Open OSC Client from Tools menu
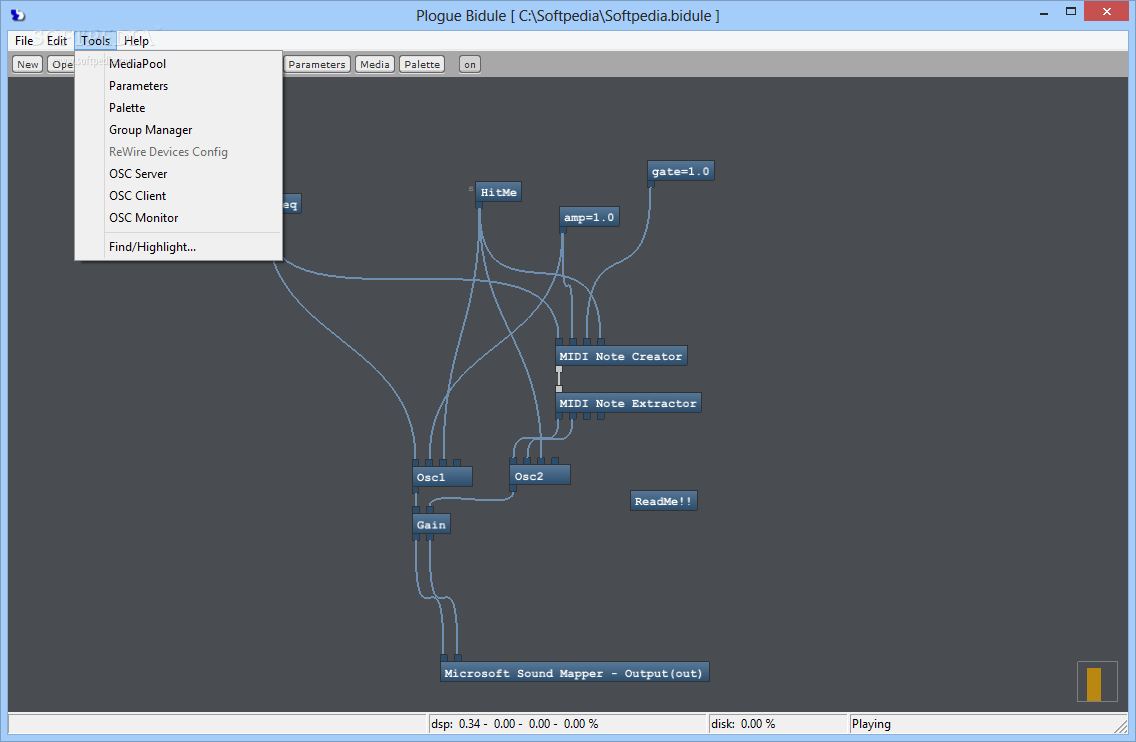Viewport: 1136px width, 742px height. point(178,196)
